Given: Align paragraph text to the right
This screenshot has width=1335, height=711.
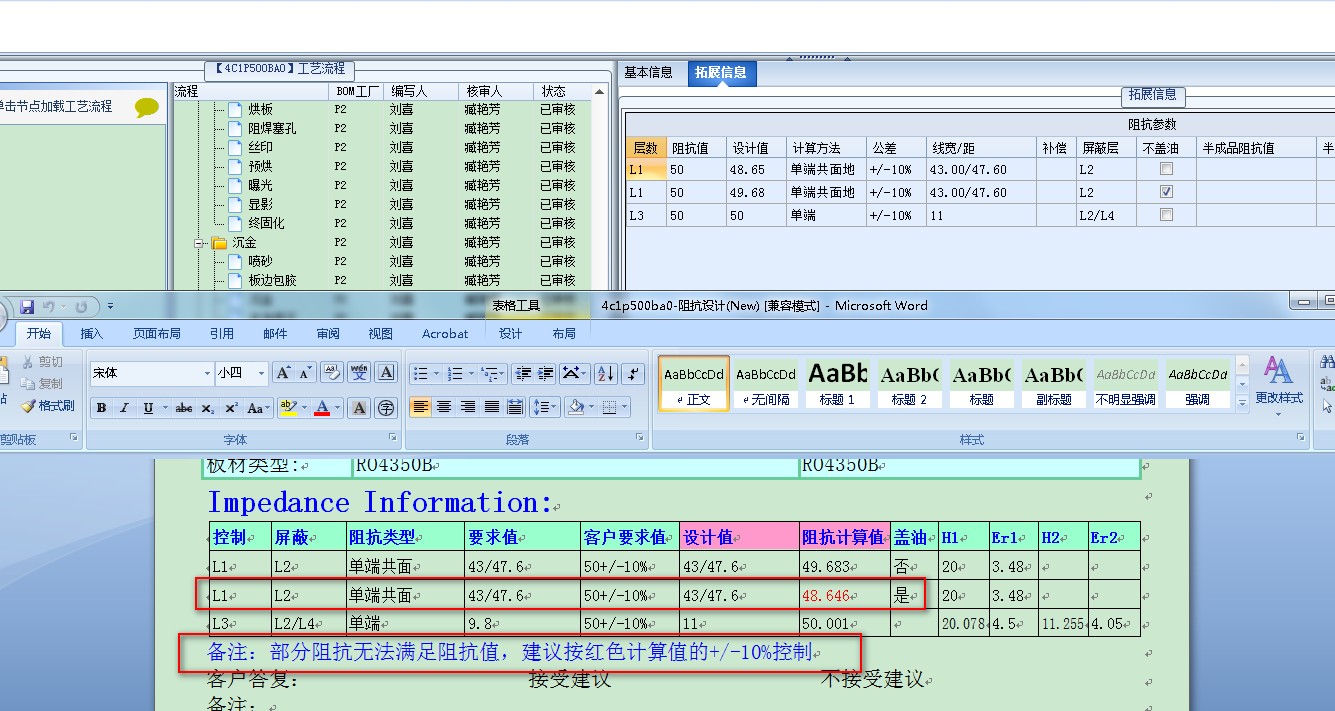Looking at the screenshot, I should (x=468, y=407).
